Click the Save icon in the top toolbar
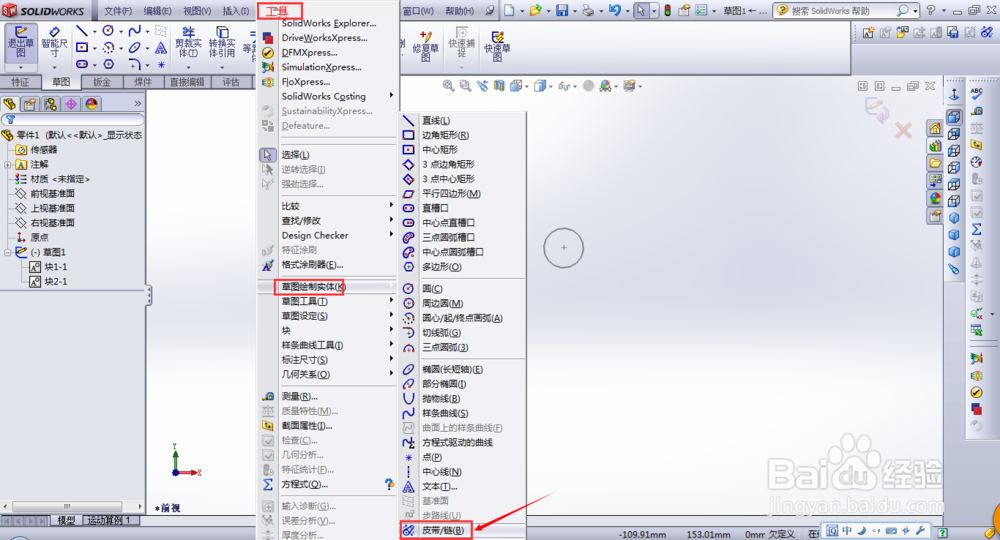Viewport: 1000px width, 540px height. tap(562, 10)
